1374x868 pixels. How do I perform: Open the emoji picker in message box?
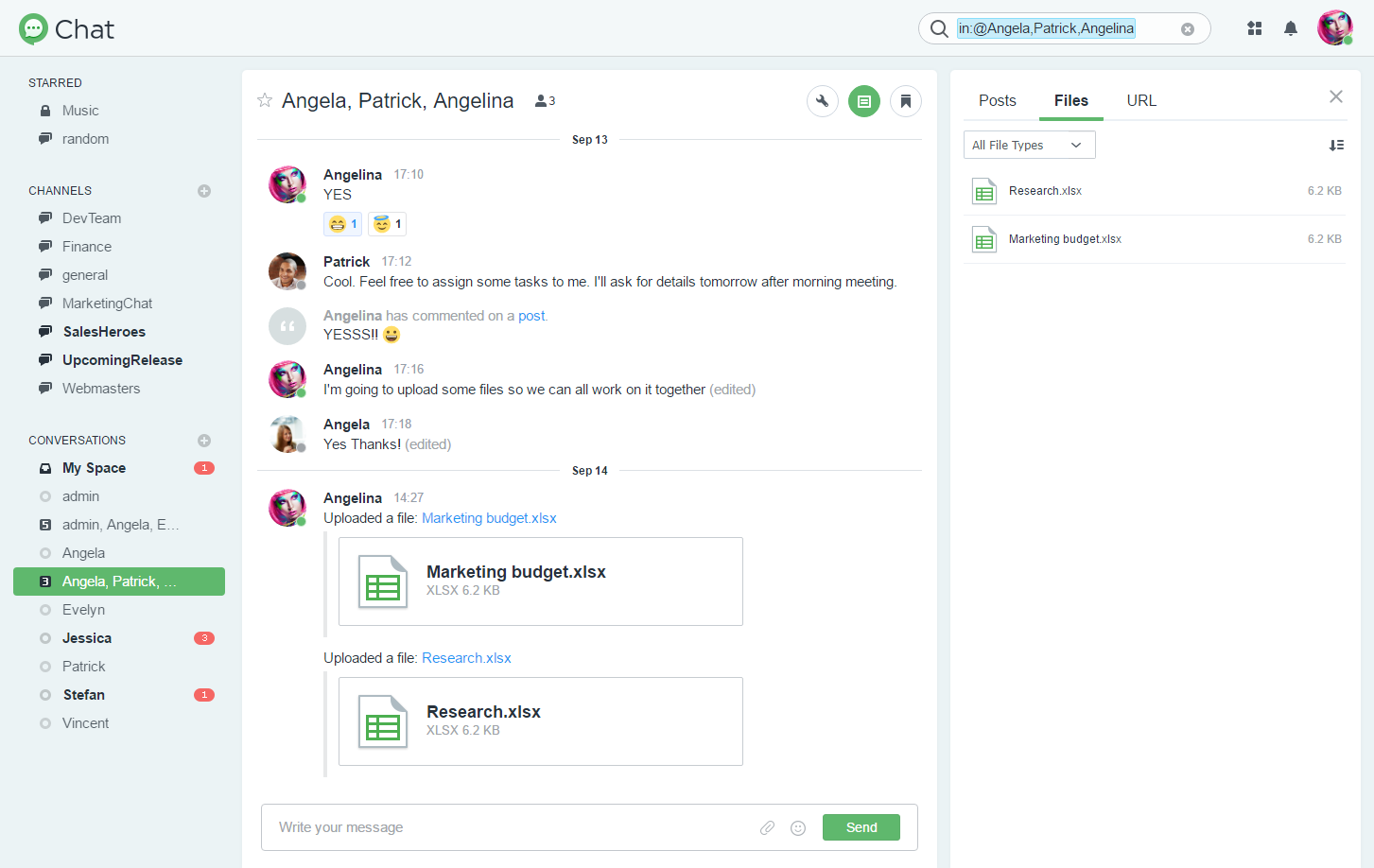coord(798,827)
